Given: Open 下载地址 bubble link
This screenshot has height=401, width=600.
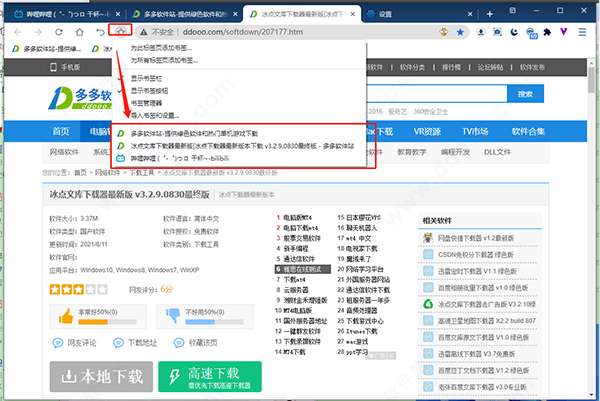Looking at the screenshot, I should pyautogui.click(x=135, y=343).
